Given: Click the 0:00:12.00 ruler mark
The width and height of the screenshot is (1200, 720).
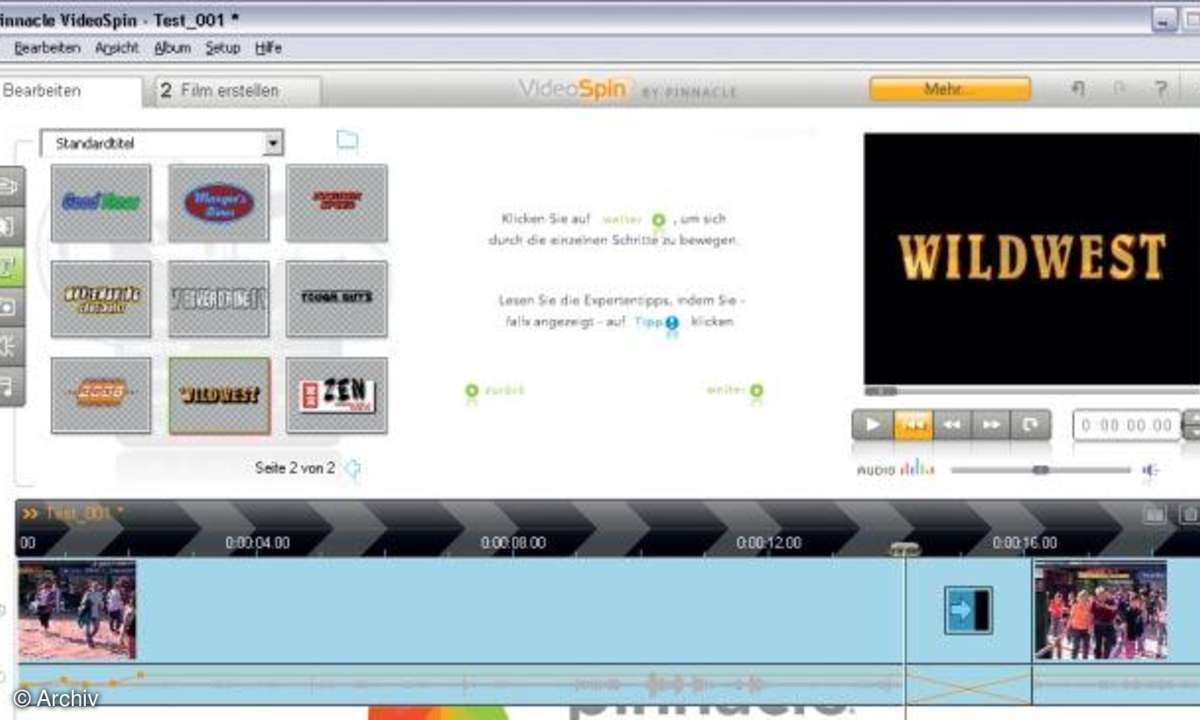Looking at the screenshot, I should tap(769, 543).
